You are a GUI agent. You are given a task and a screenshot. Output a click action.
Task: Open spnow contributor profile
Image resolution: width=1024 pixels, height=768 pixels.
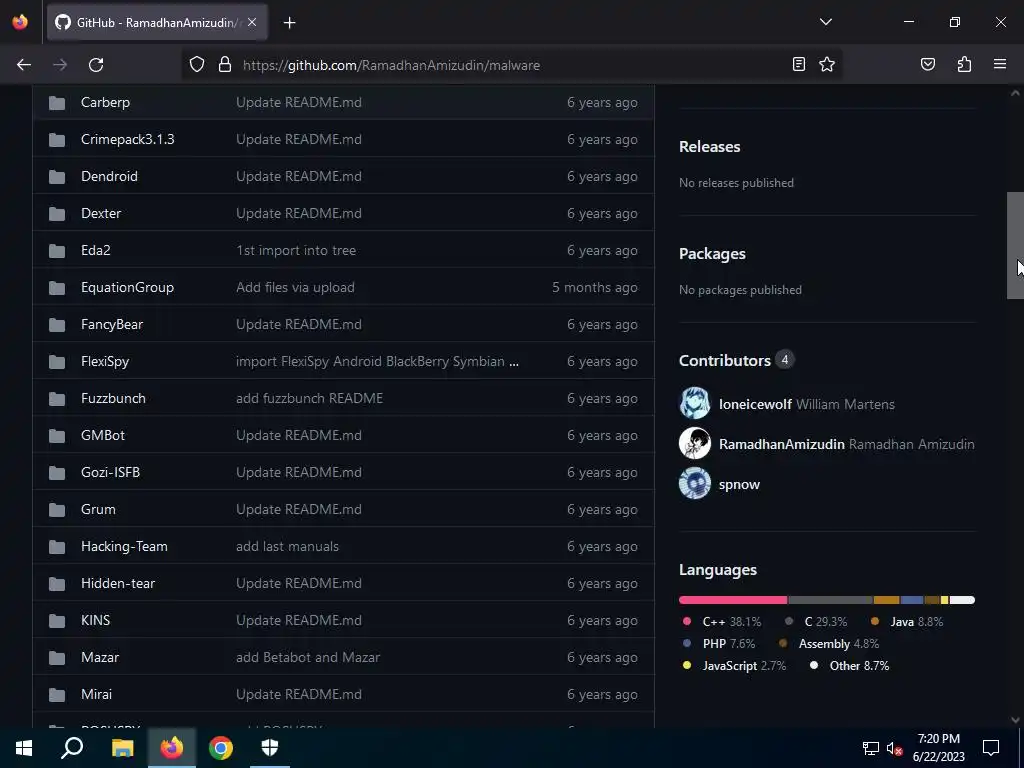[739, 485]
